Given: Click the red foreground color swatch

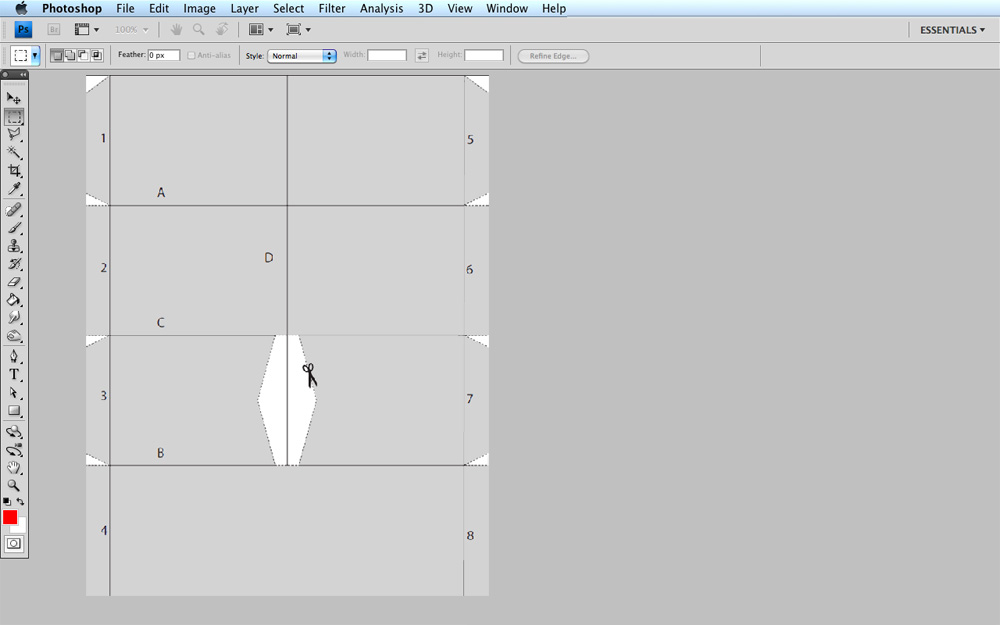Looking at the screenshot, I should [x=10, y=517].
